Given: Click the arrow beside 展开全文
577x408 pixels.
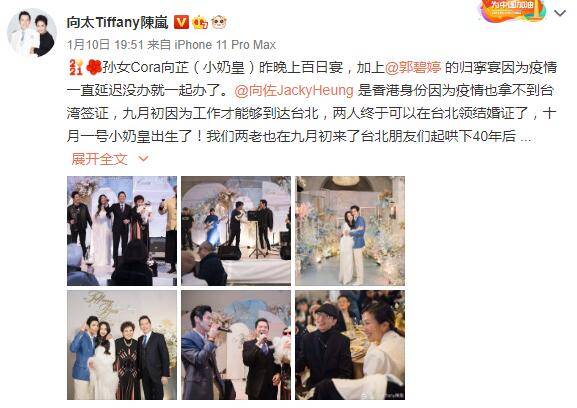Looking at the screenshot, I should coord(143,159).
